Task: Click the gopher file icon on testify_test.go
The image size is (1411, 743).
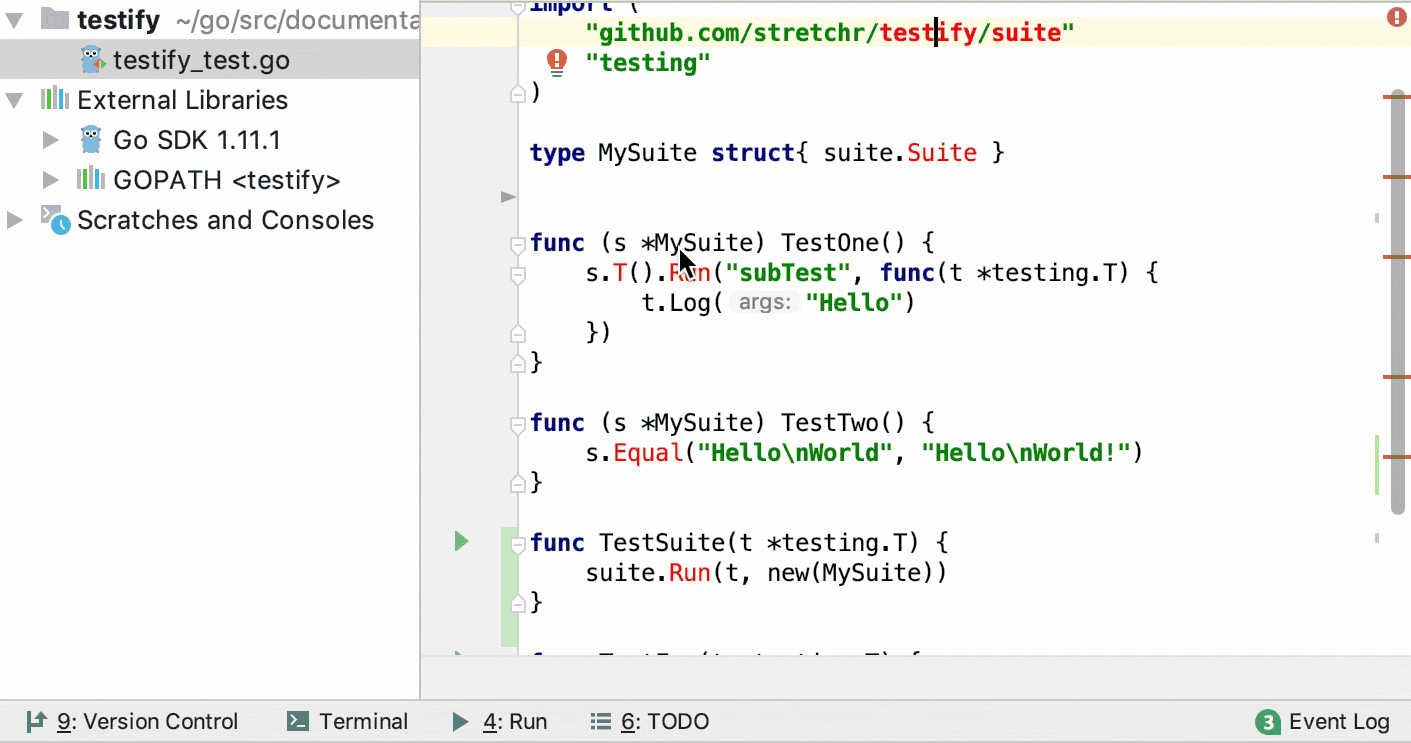Action: [92, 59]
